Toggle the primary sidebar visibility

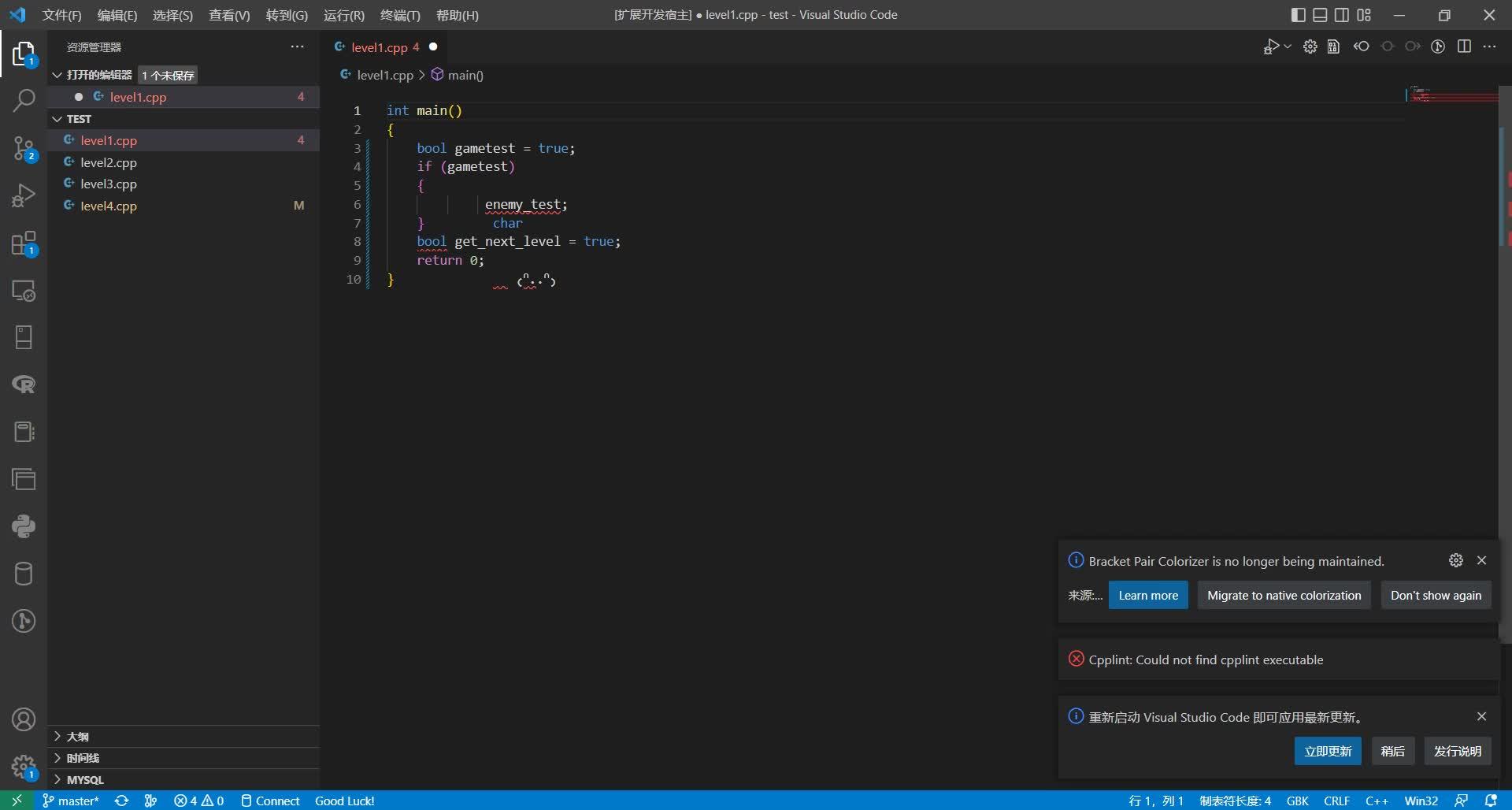click(1296, 14)
